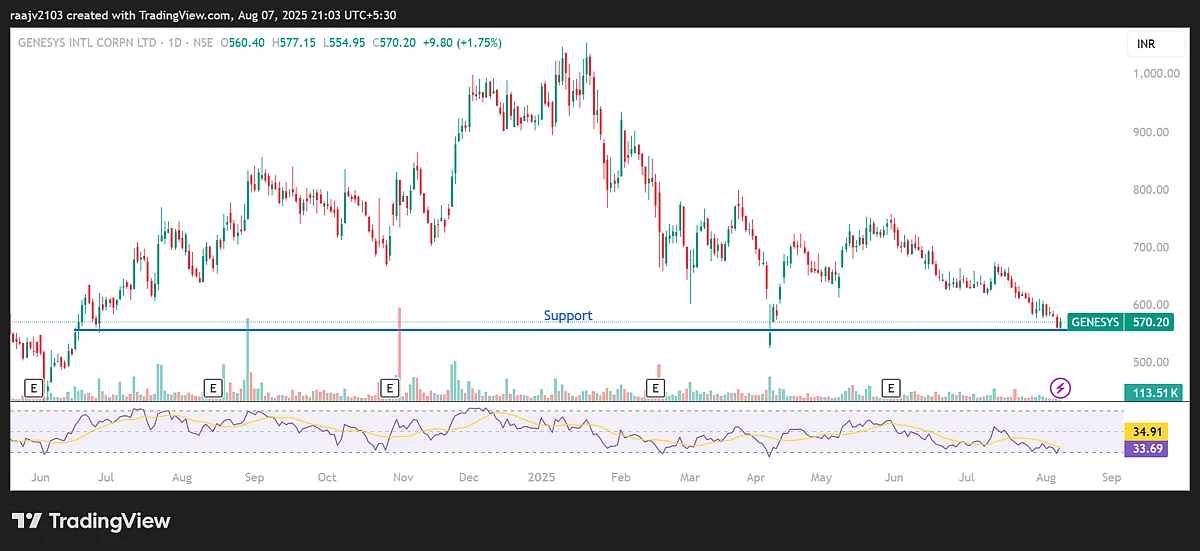The height and width of the screenshot is (551, 1200).
Task: Click the purple lightning bolt event icon
Action: pos(1061,387)
